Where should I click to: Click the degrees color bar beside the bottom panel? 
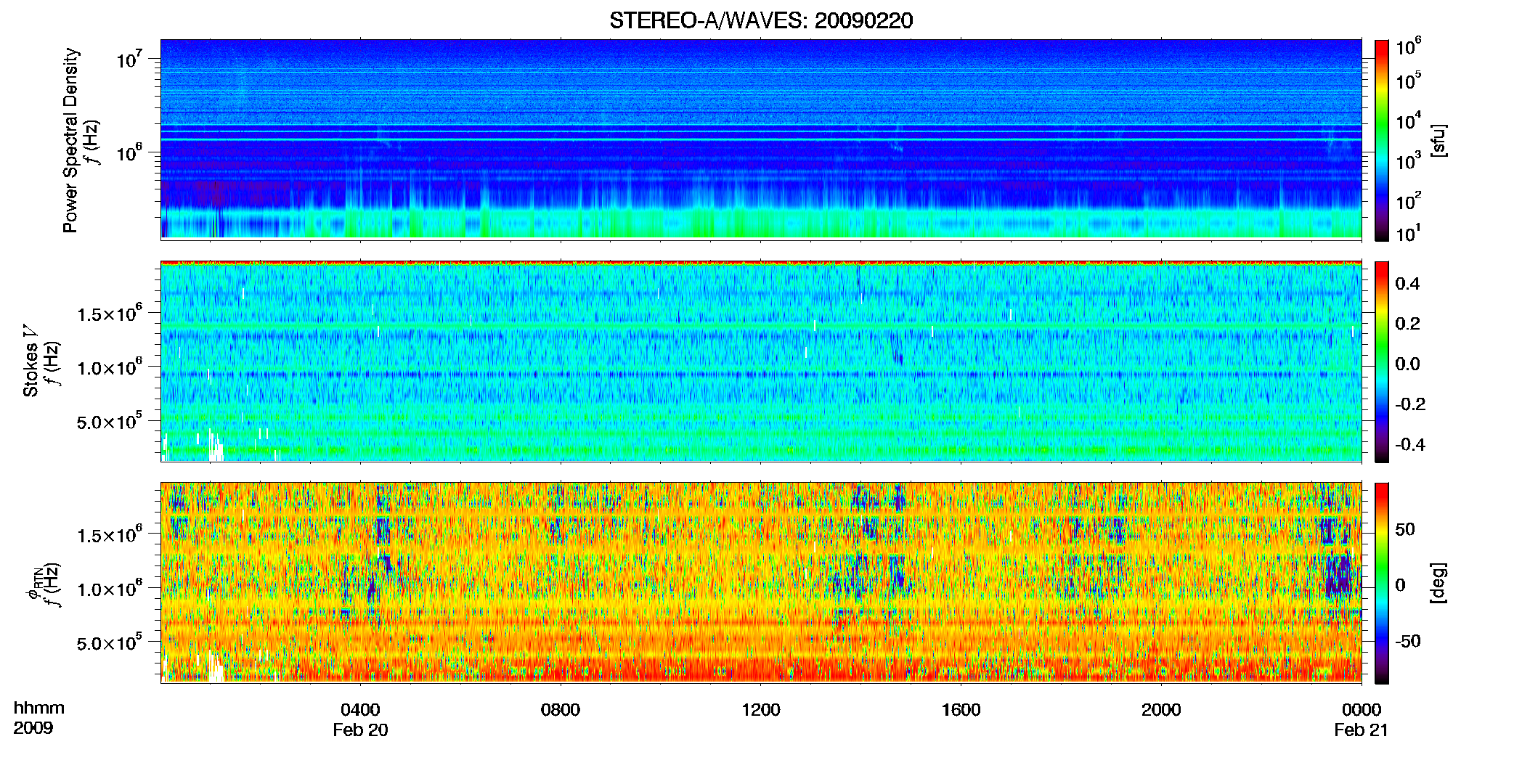[1382, 583]
